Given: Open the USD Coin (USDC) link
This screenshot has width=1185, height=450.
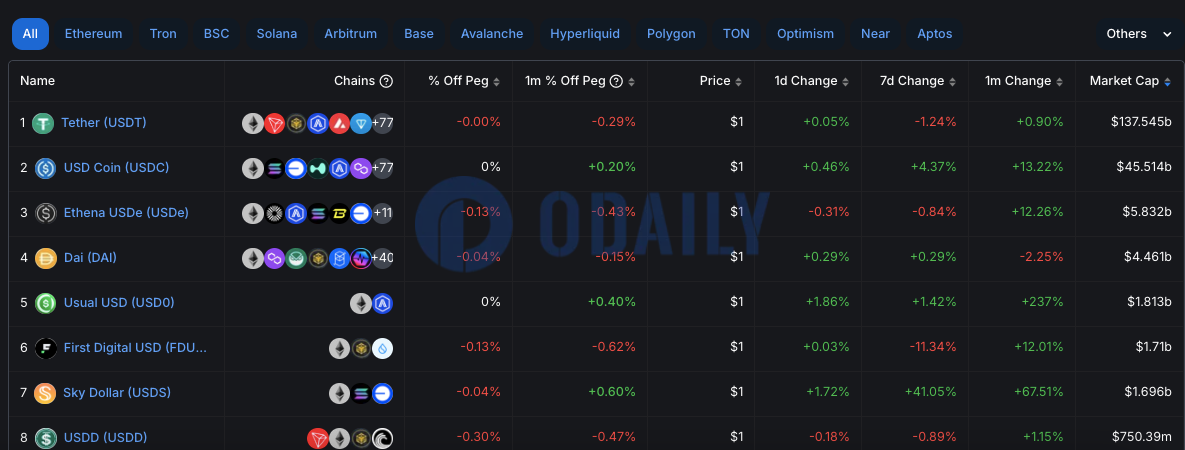Looking at the screenshot, I should pos(116,167).
